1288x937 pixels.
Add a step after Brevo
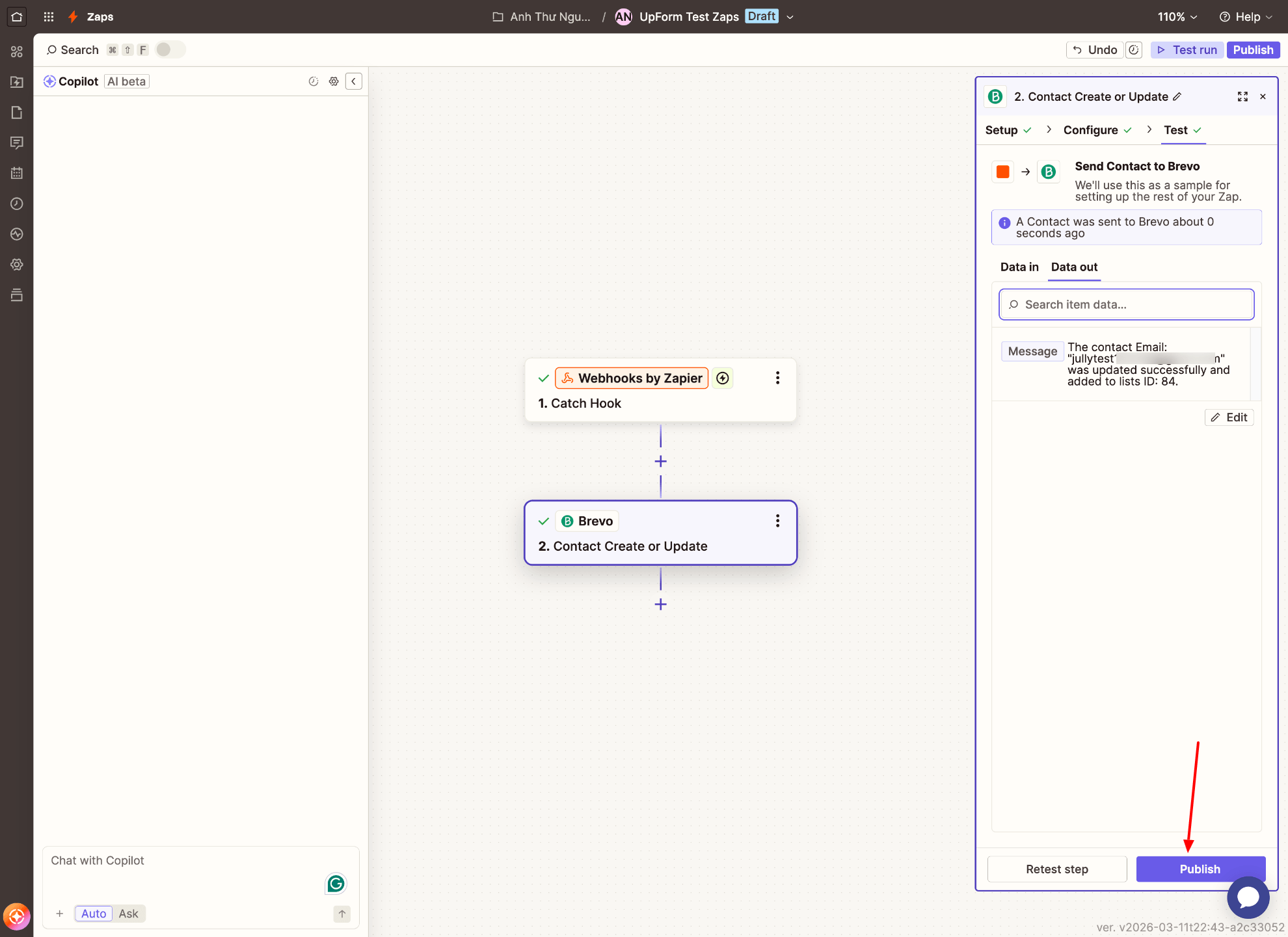[x=661, y=605]
